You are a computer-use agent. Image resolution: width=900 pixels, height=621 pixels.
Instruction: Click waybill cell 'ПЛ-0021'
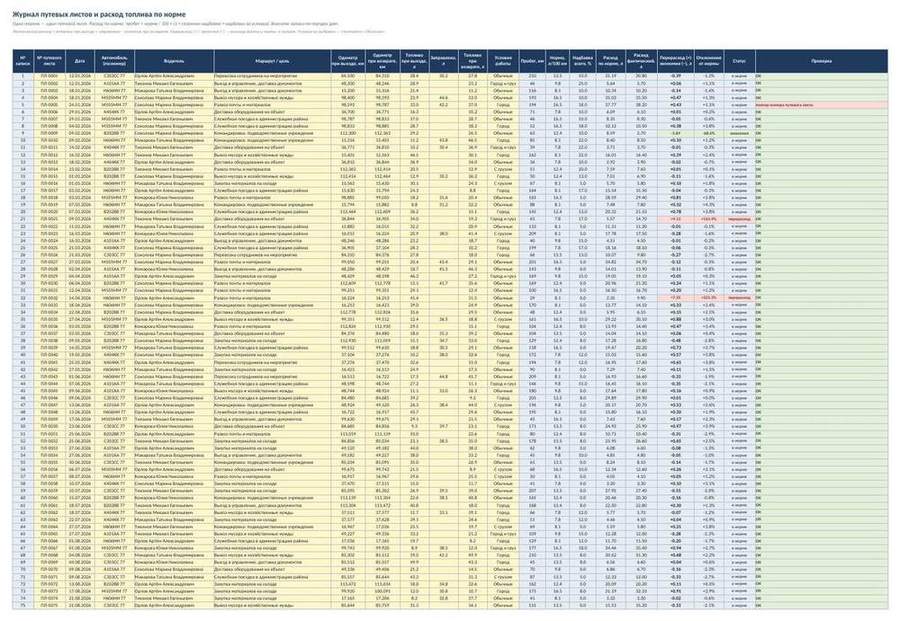coord(49,219)
